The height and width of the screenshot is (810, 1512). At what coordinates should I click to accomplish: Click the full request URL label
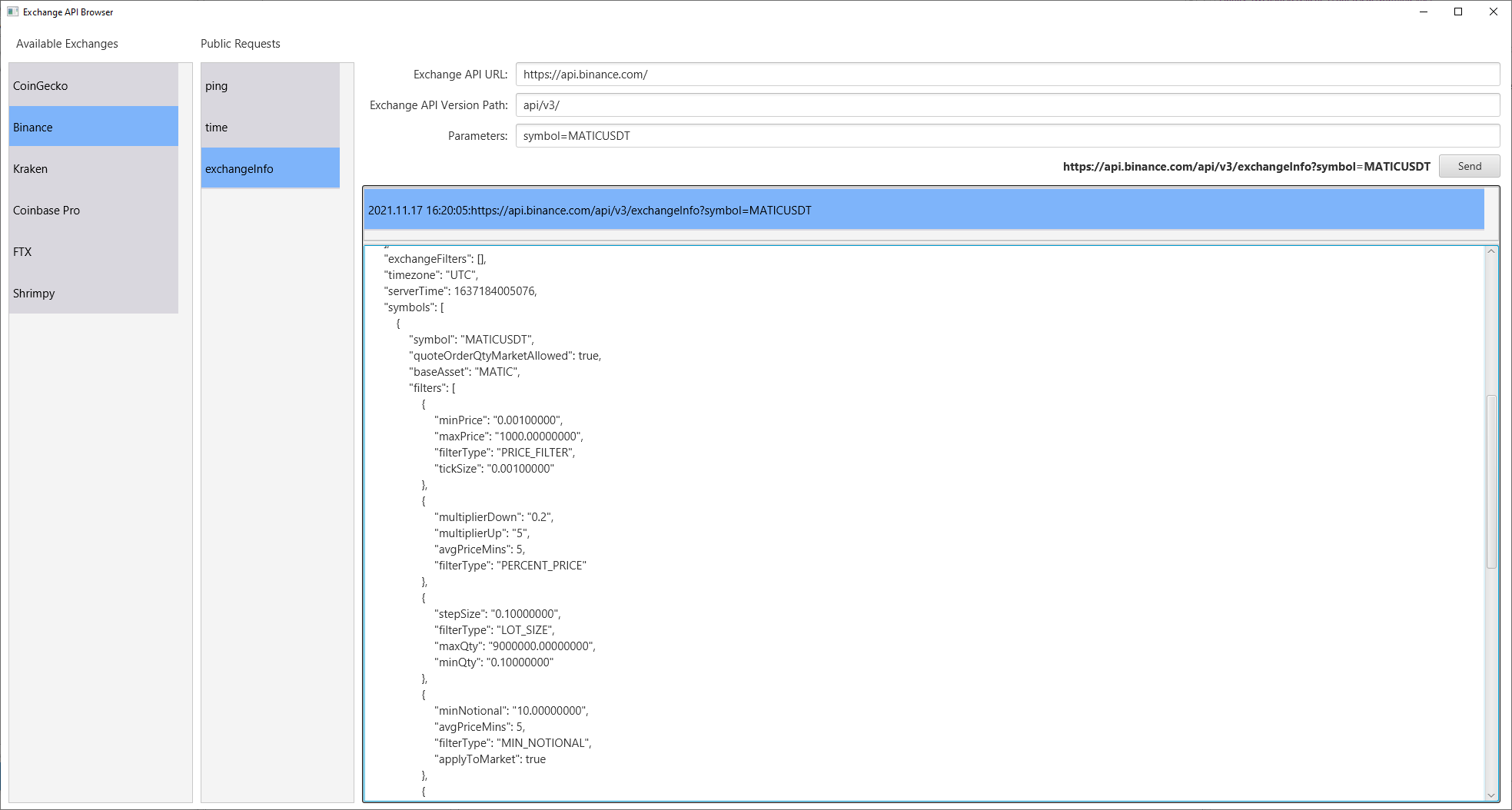click(x=1247, y=167)
